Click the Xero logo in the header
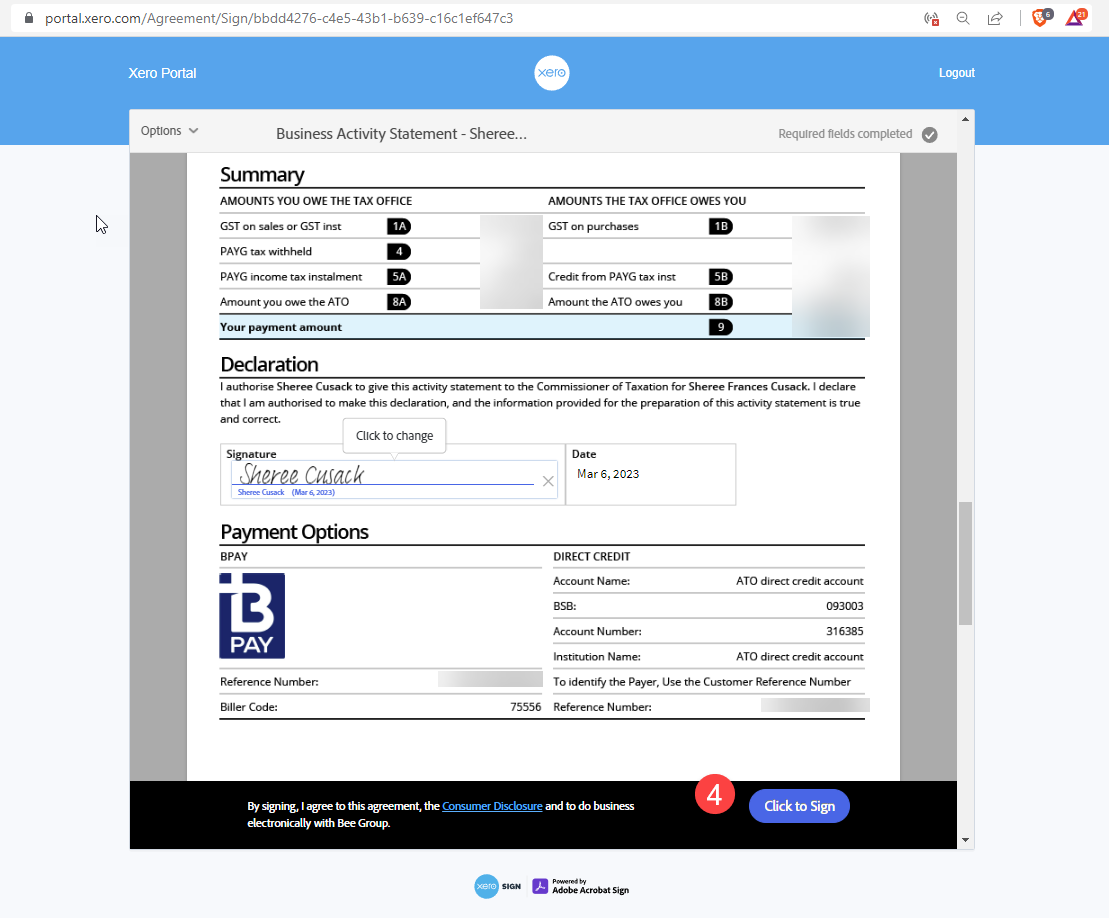 click(552, 73)
